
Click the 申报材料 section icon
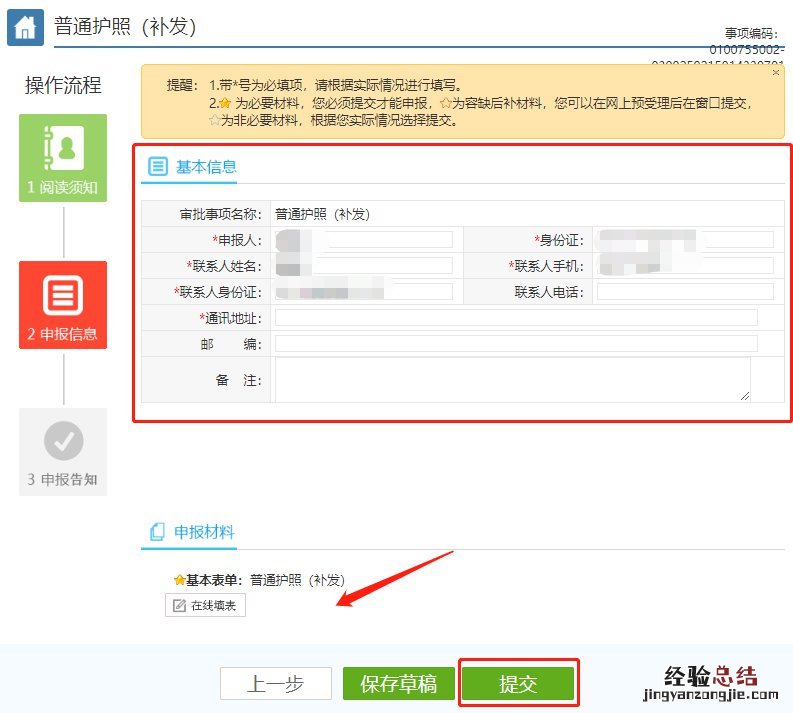click(157, 533)
